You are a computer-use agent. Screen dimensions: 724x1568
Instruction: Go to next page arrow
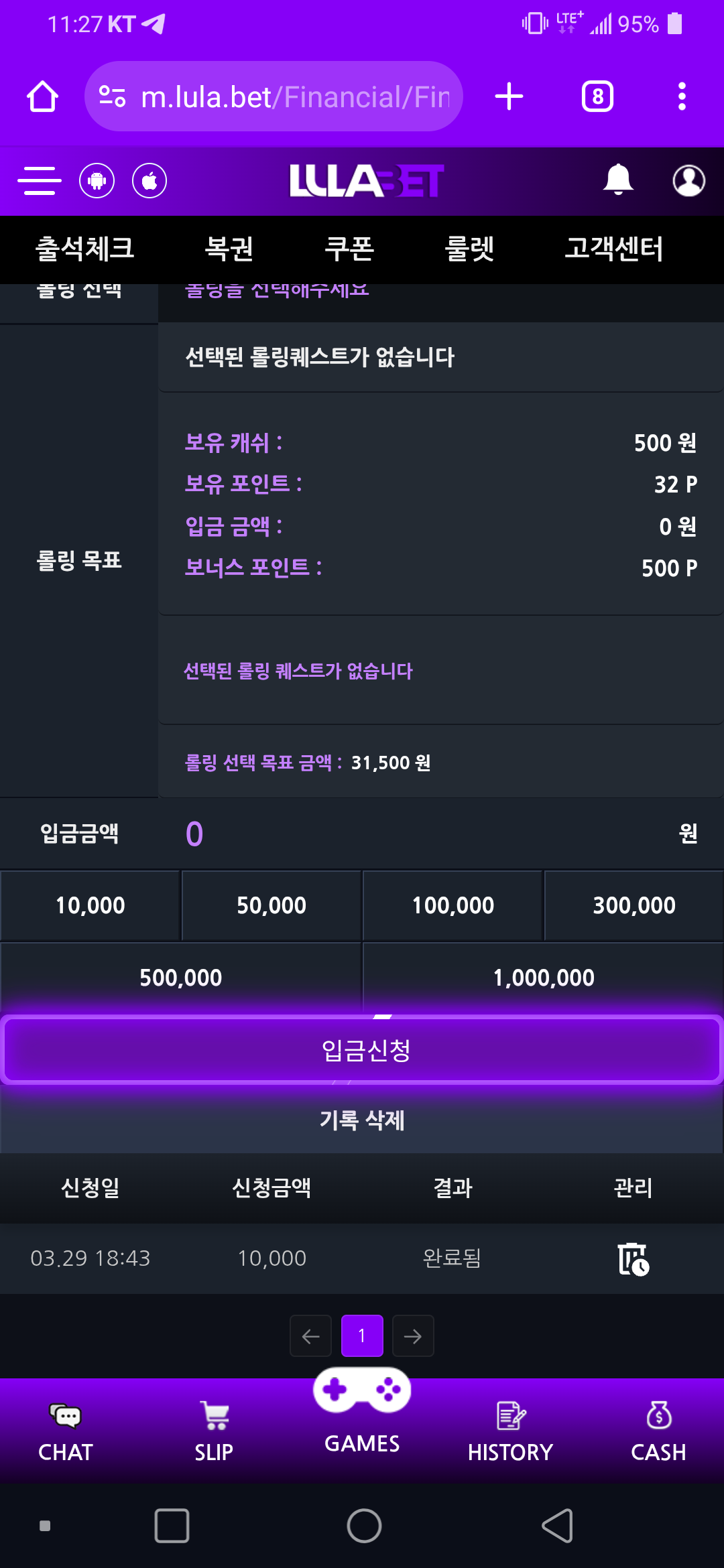tap(413, 1336)
